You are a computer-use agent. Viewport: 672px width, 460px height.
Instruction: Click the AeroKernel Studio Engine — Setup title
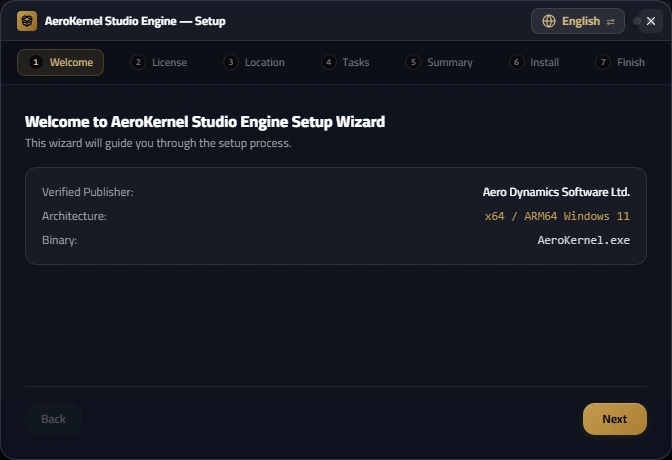(135, 21)
